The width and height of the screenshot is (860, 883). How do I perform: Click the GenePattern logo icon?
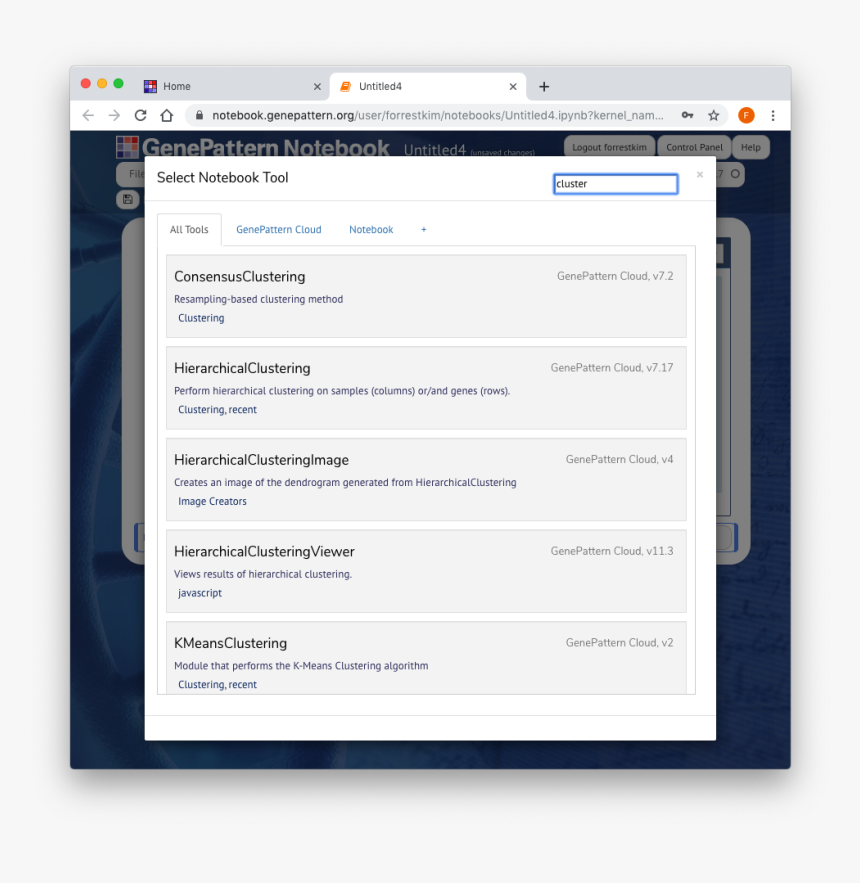127,147
